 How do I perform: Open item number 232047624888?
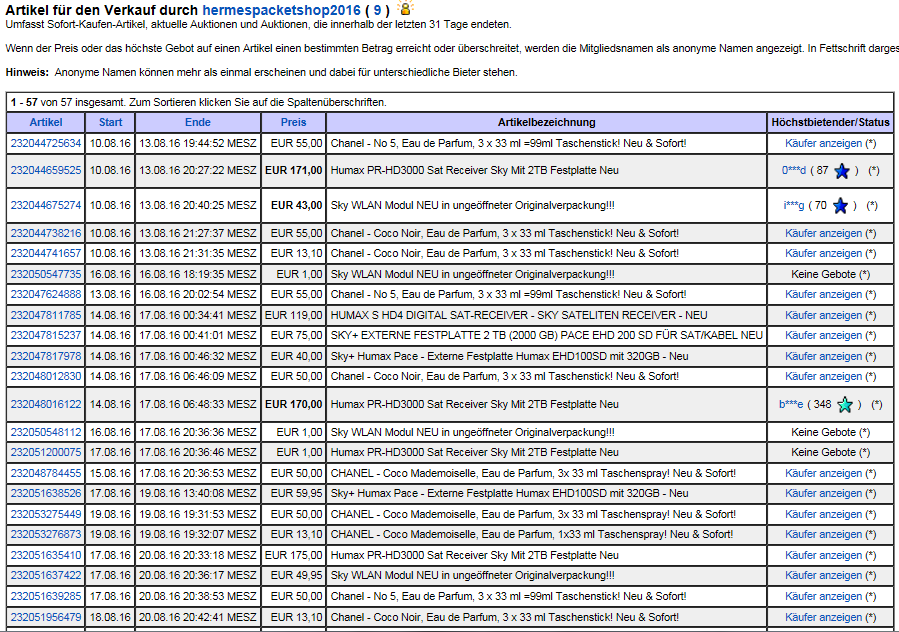(46, 294)
